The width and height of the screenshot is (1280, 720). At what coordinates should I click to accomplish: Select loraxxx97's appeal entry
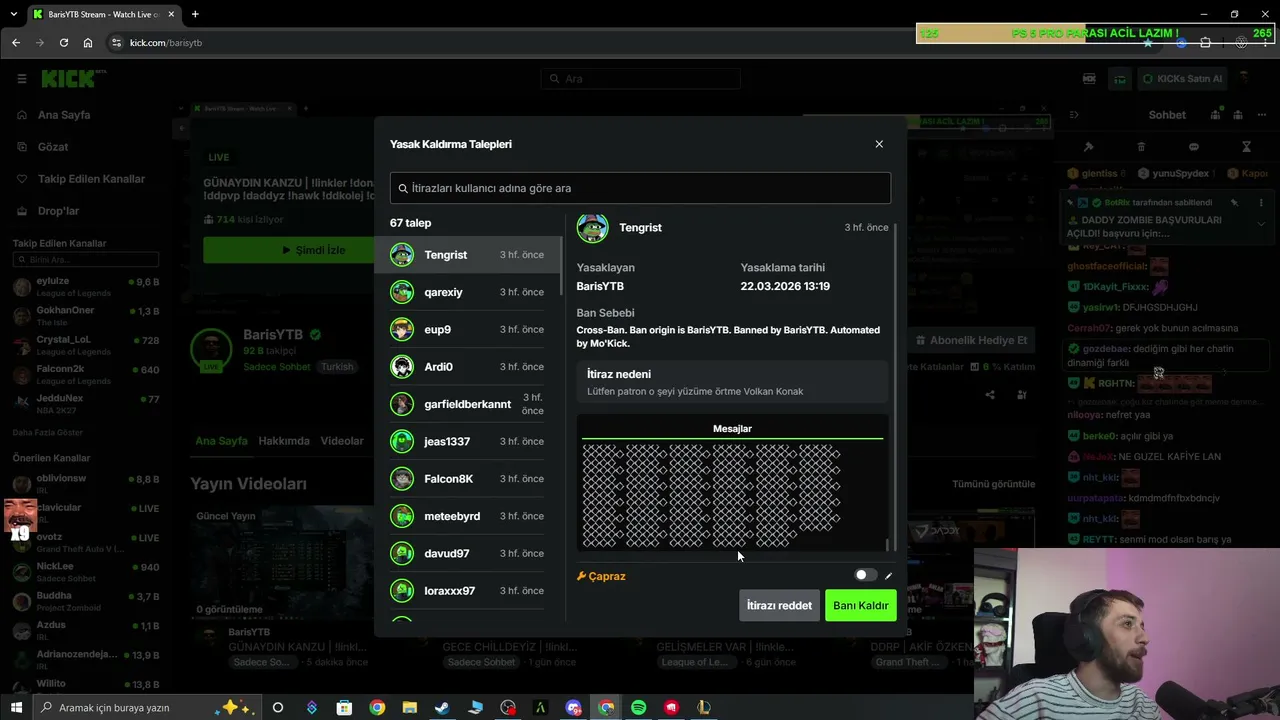(468, 591)
